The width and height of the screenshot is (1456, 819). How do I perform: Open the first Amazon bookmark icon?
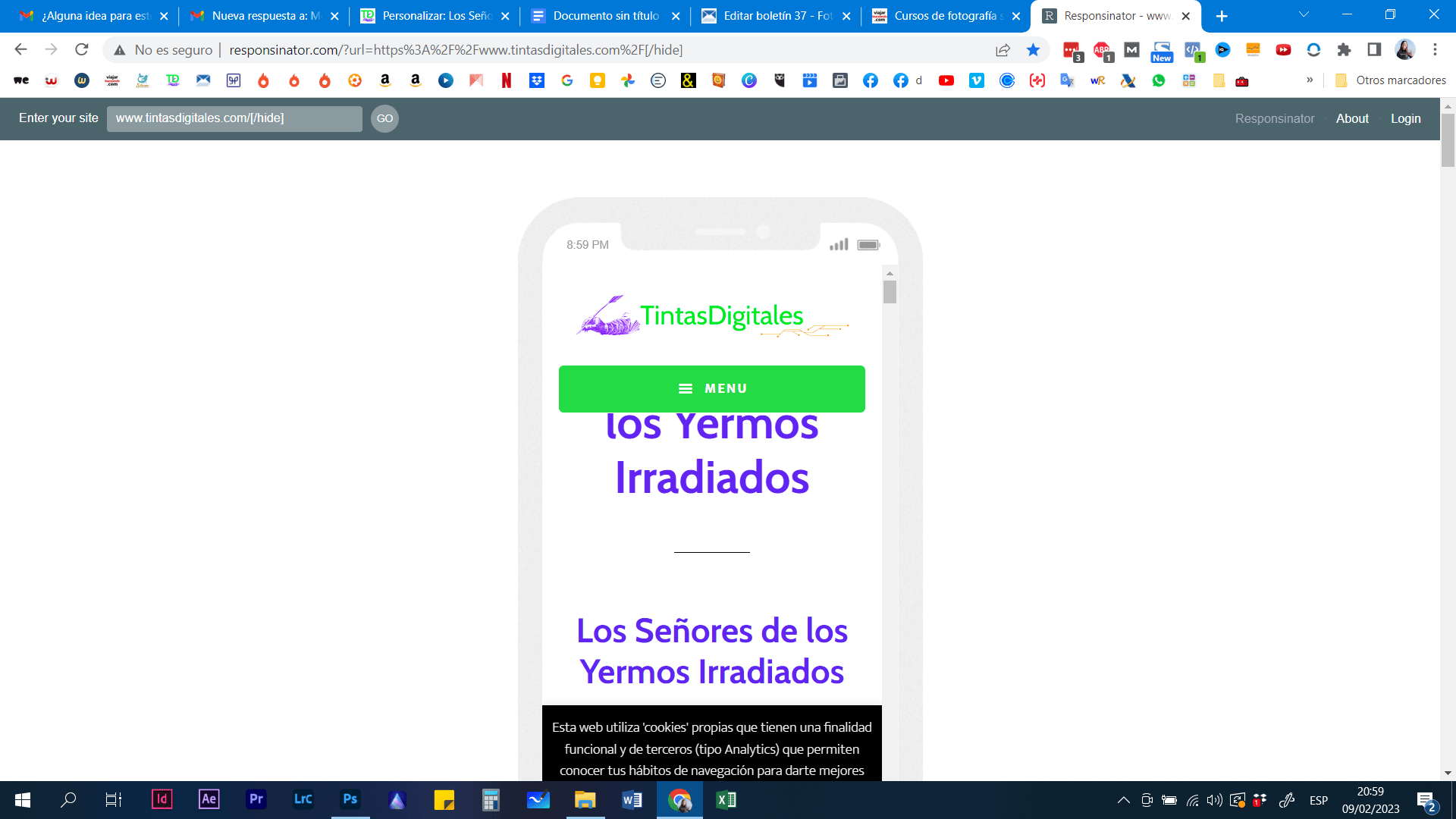(x=385, y=80)
